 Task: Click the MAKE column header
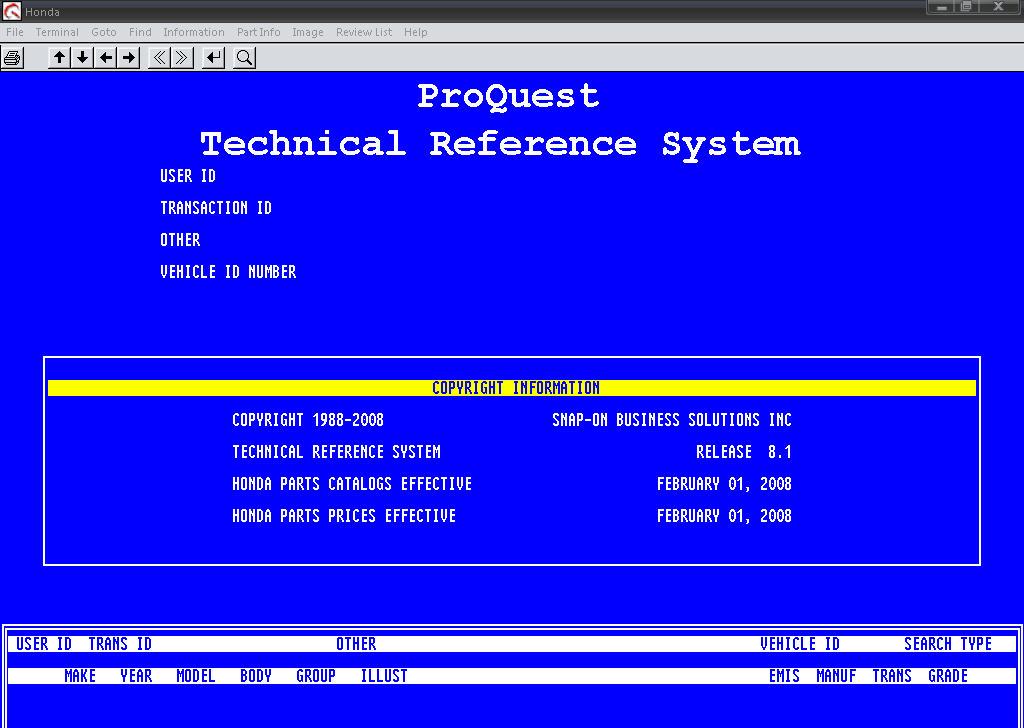click(x=80, y=676)
